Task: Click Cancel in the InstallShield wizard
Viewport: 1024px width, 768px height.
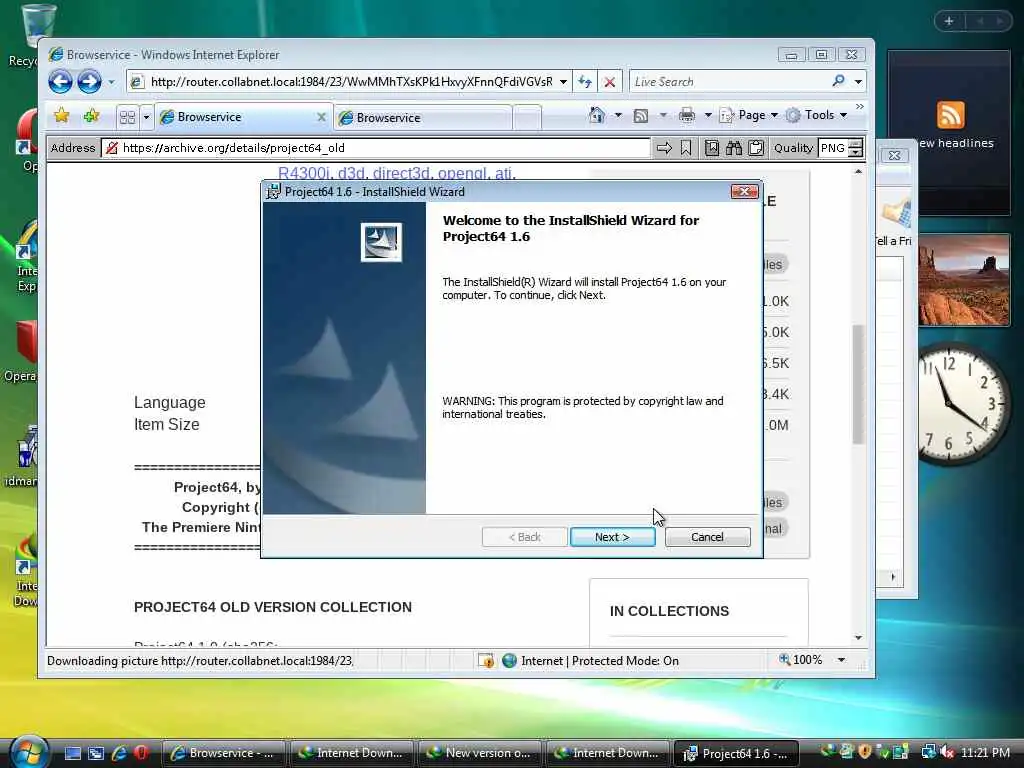Action: click(707, 537)
